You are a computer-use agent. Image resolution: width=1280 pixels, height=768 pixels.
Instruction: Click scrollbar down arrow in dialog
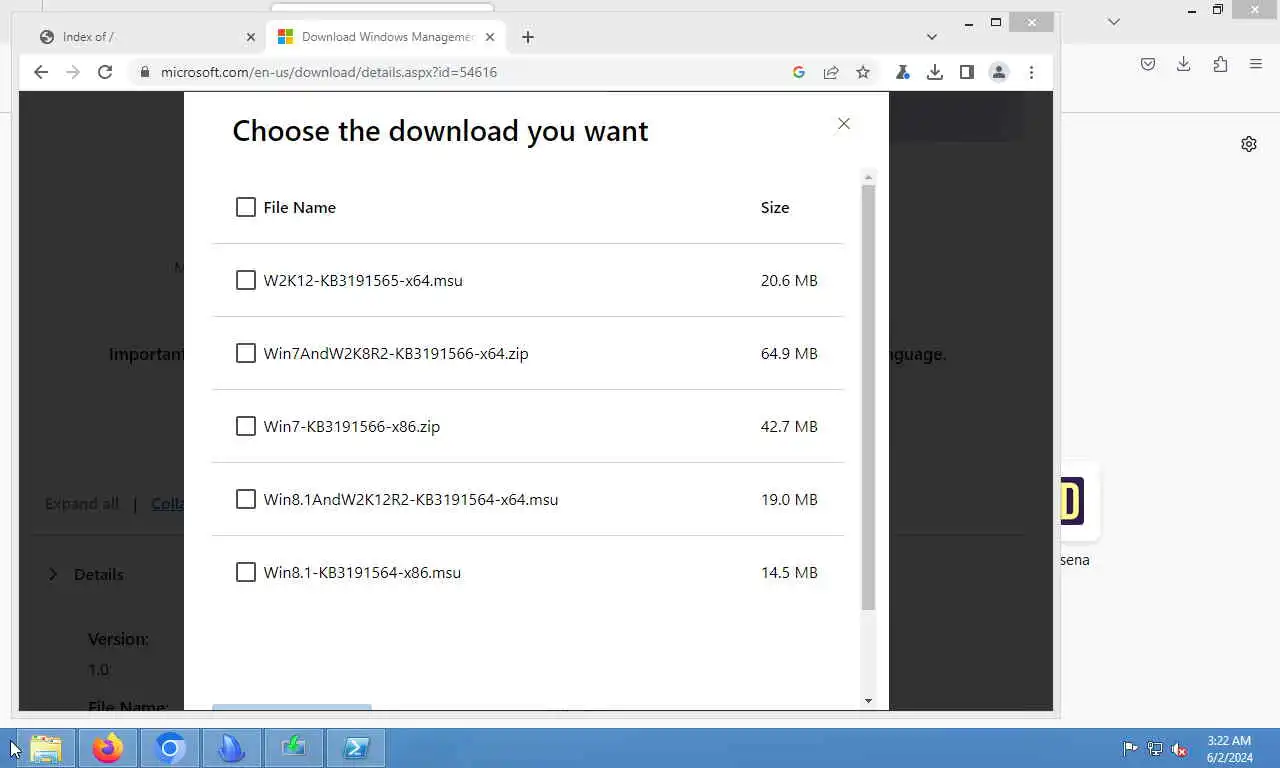[x=868, y=701]
